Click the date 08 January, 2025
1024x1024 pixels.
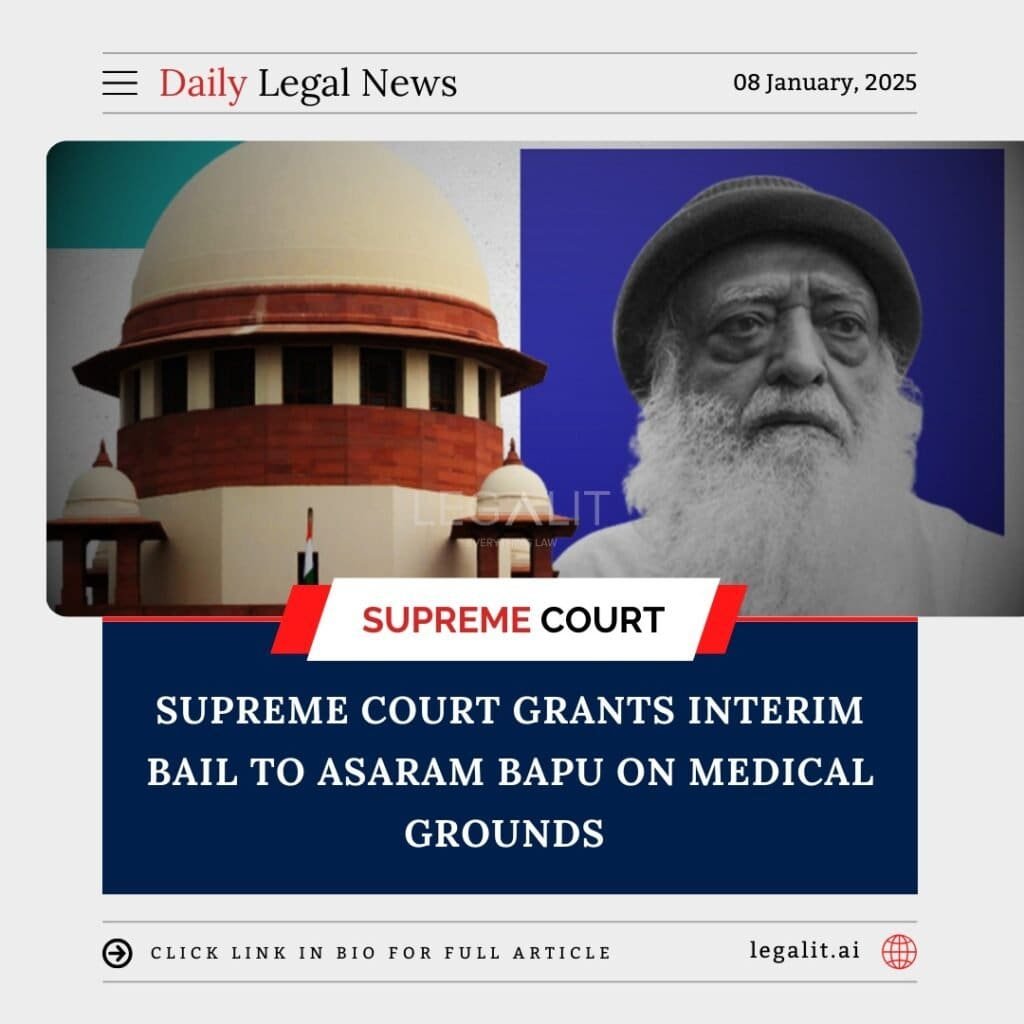coord(825,82)
